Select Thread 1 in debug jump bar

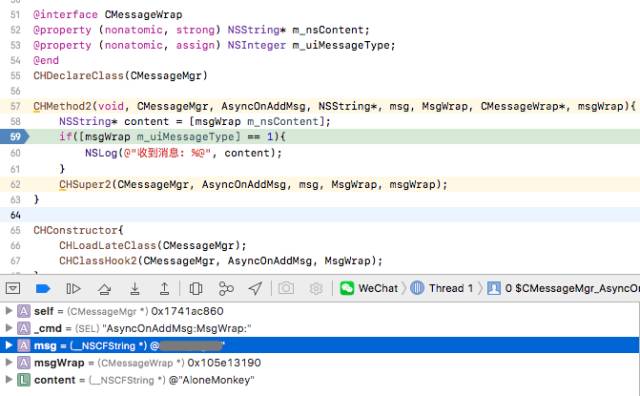coord(441,288)
